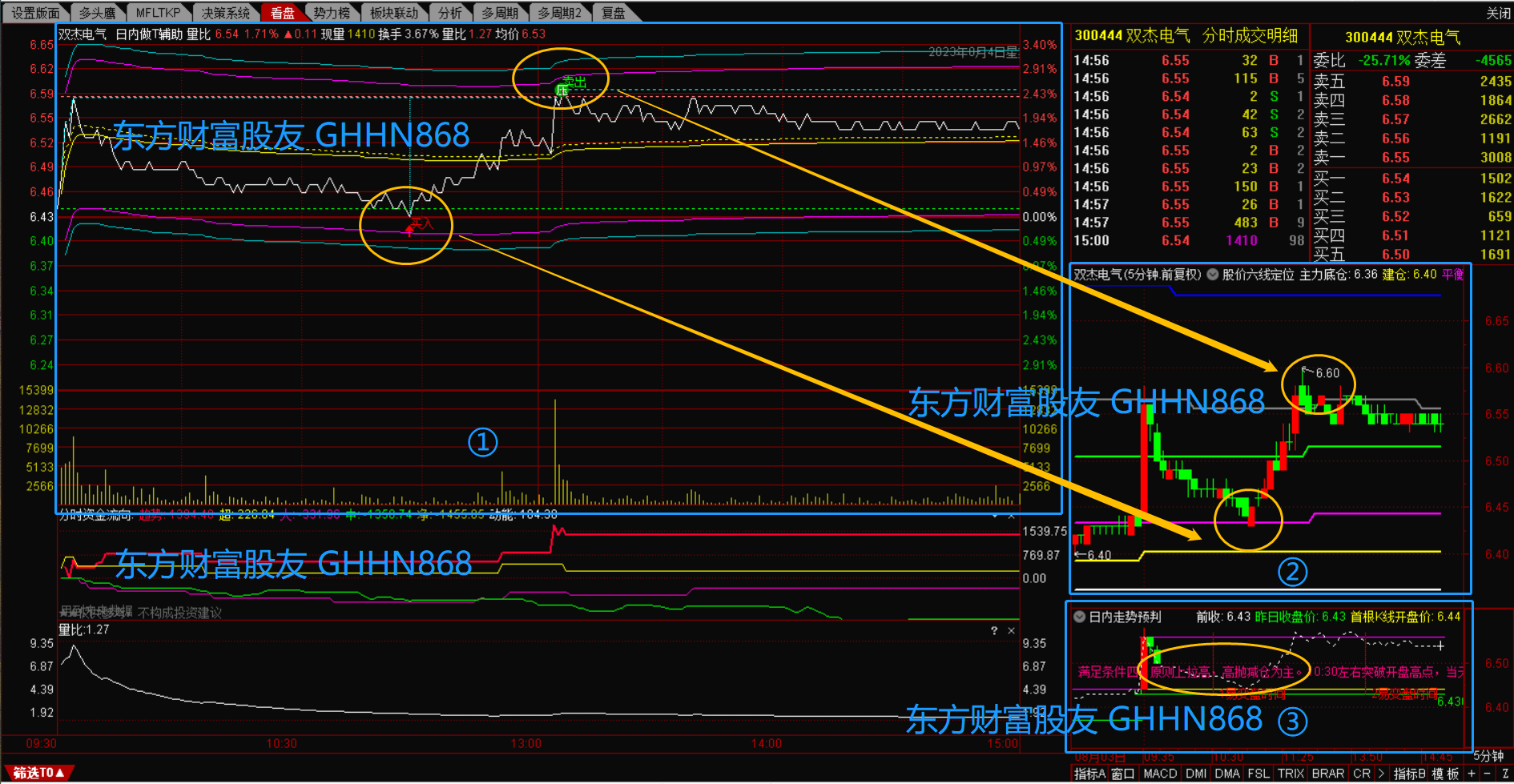Click the 买四 price 6.51

(x=1395, y=235)
